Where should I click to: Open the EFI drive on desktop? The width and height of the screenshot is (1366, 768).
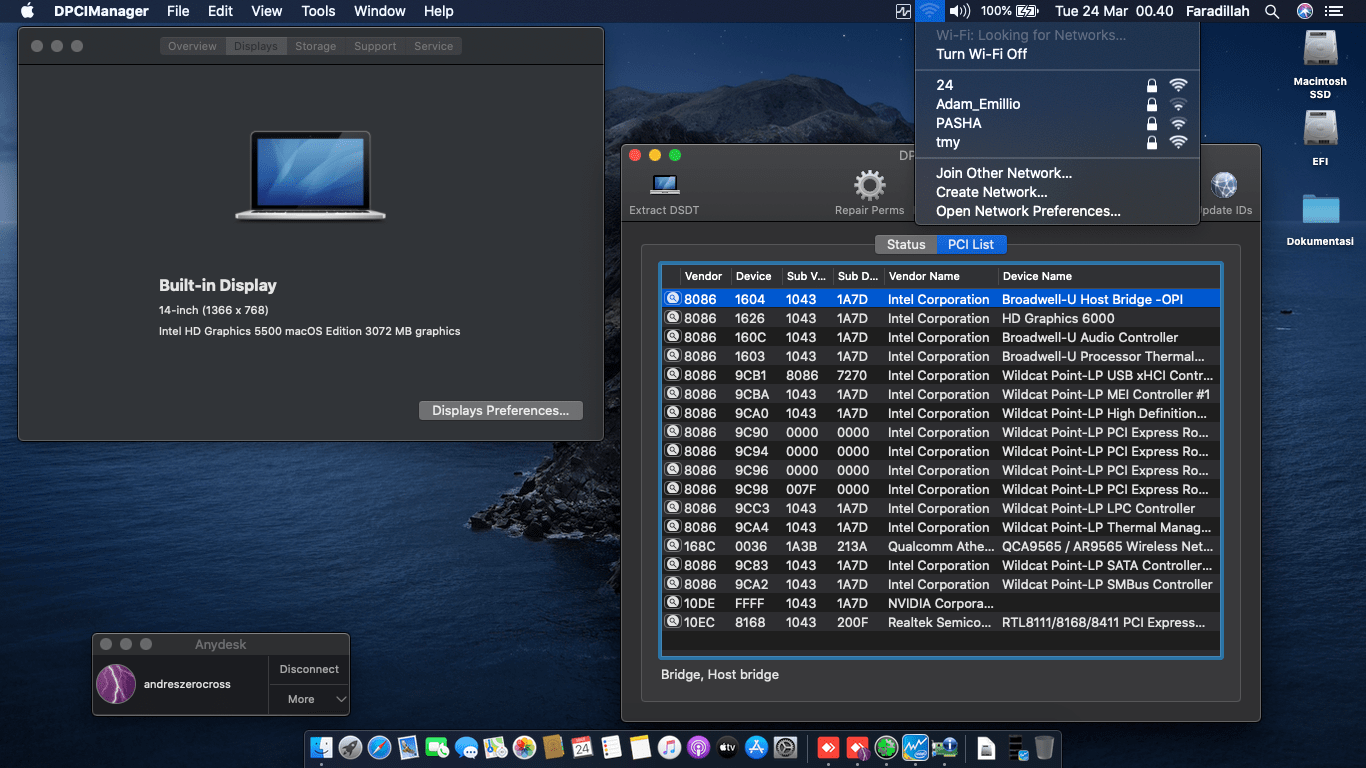(x=1320, y=130)
